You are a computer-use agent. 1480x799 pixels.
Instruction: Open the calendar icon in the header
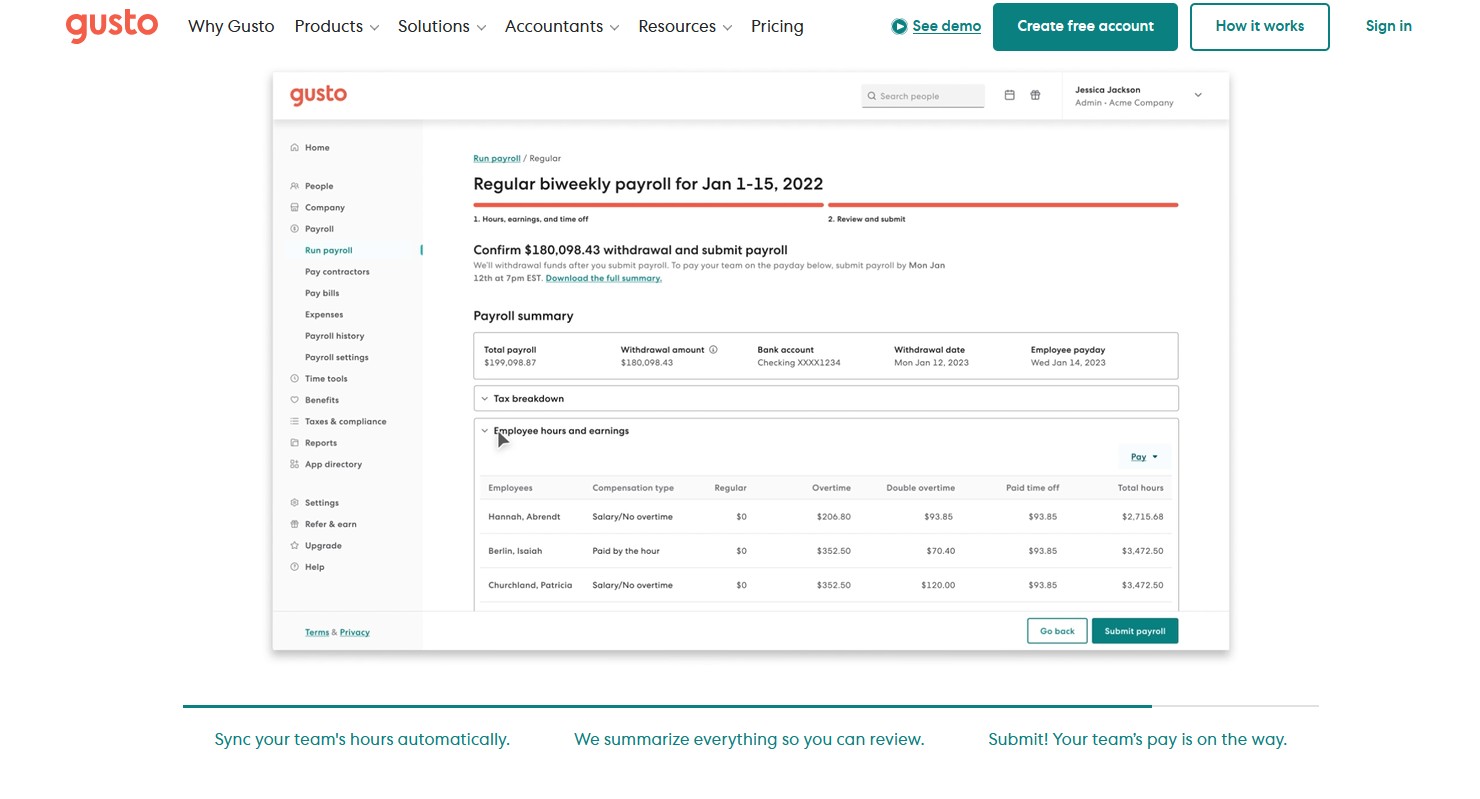1010,94
